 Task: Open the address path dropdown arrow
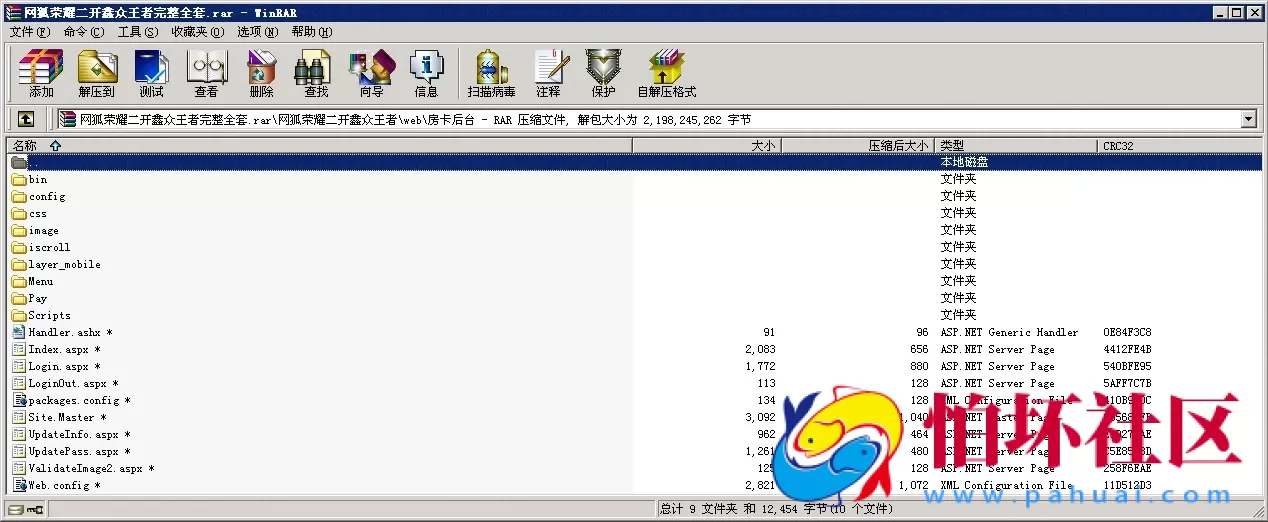[x=1248, y=119]
